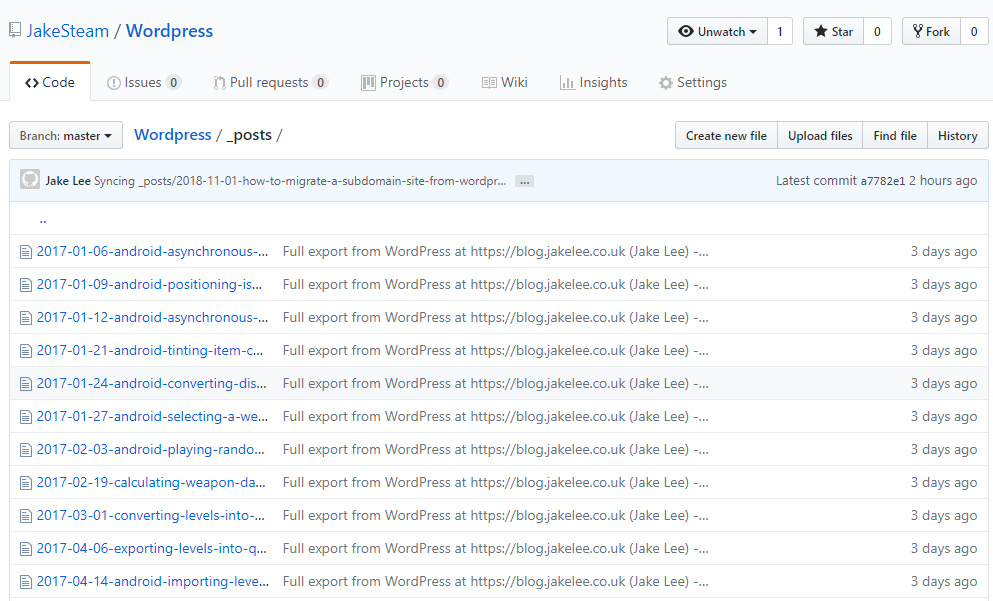Open the file 2017-04-06-exporting-levels-into-q
Screen dimensions: 993x601
point(152,548)
